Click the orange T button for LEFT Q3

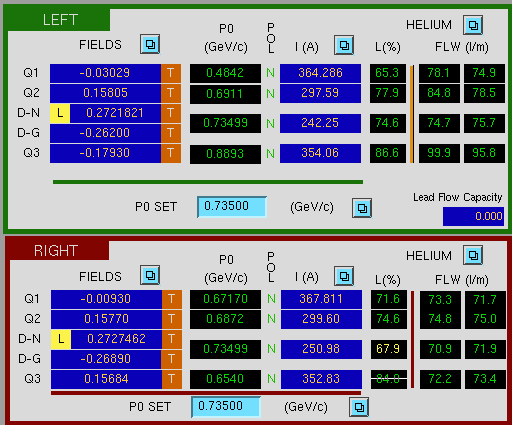(x=171, y=153)
